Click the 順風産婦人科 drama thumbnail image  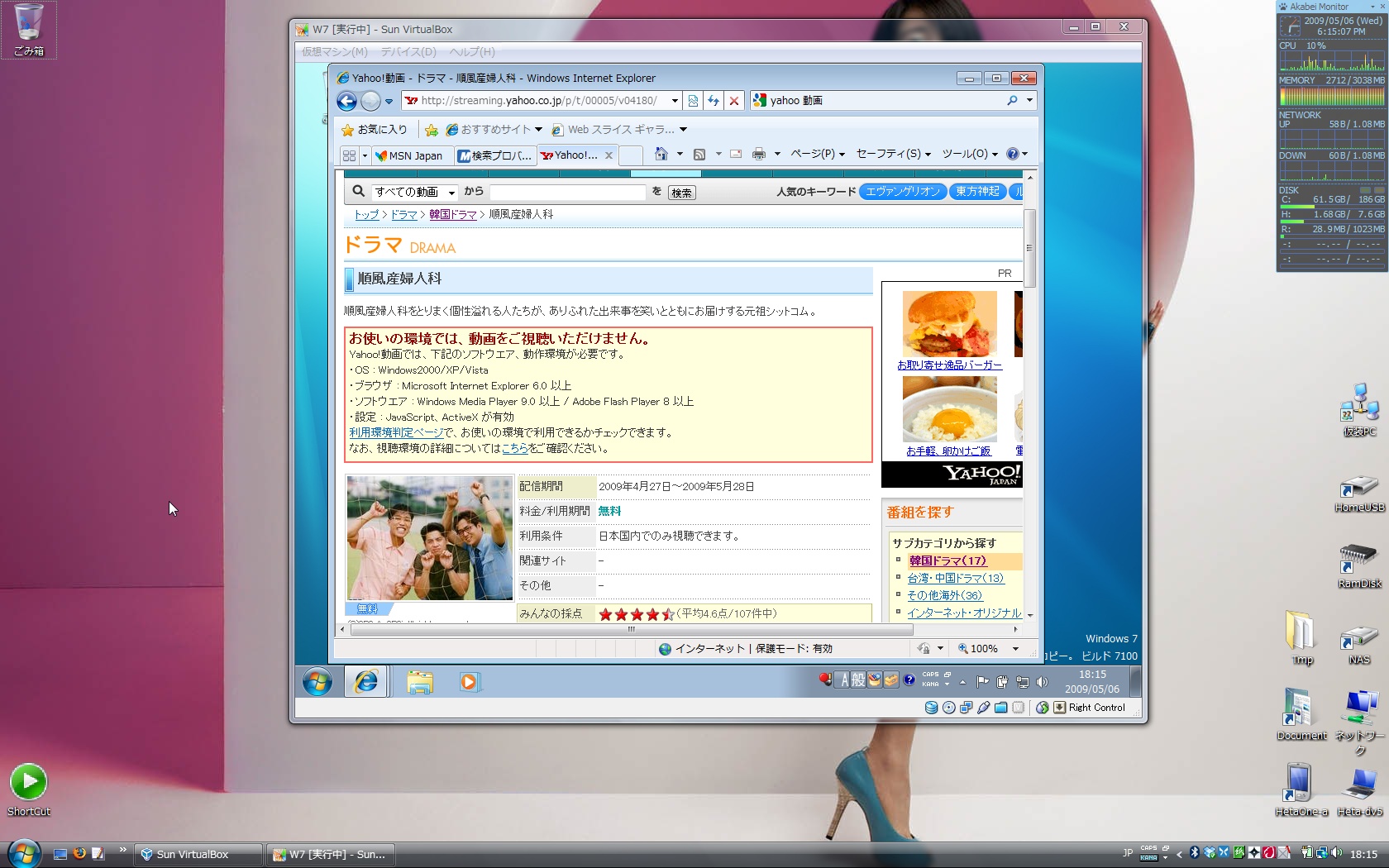pos(430,537)
